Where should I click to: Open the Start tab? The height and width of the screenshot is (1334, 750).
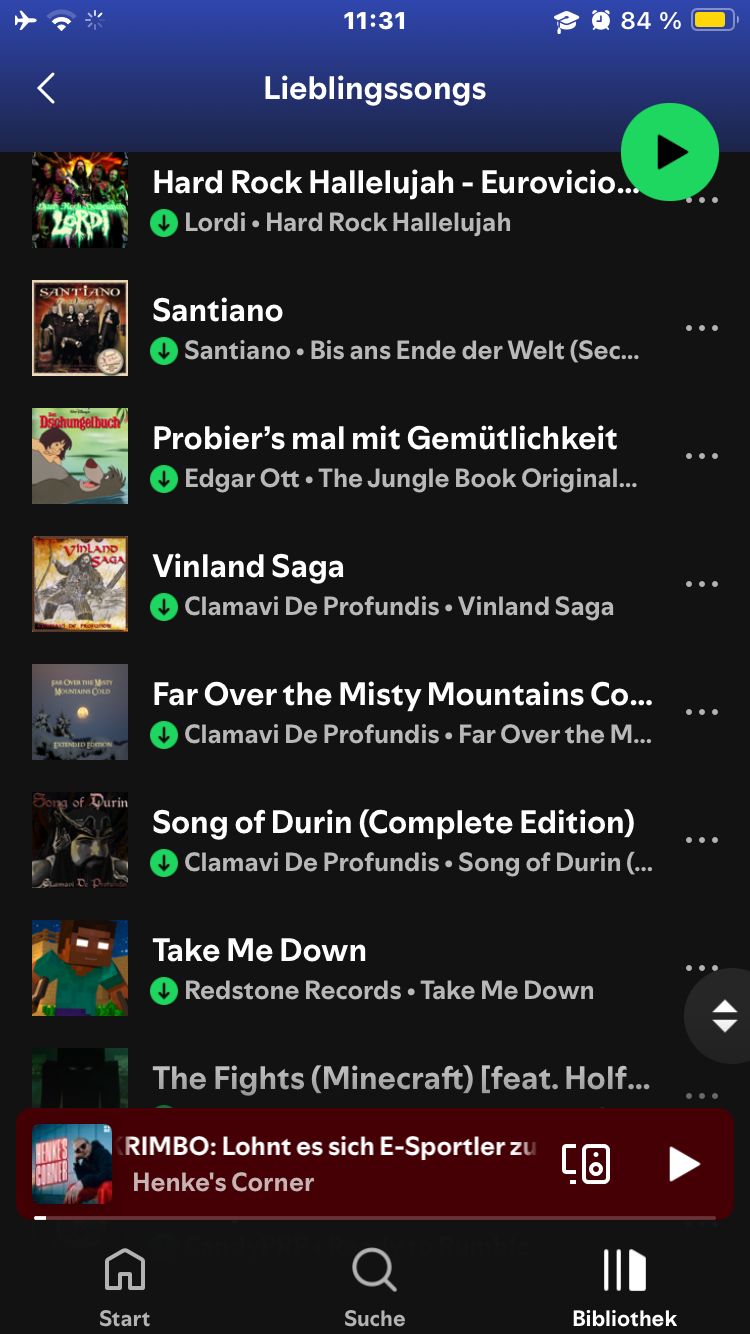[x=124, y=1288]
